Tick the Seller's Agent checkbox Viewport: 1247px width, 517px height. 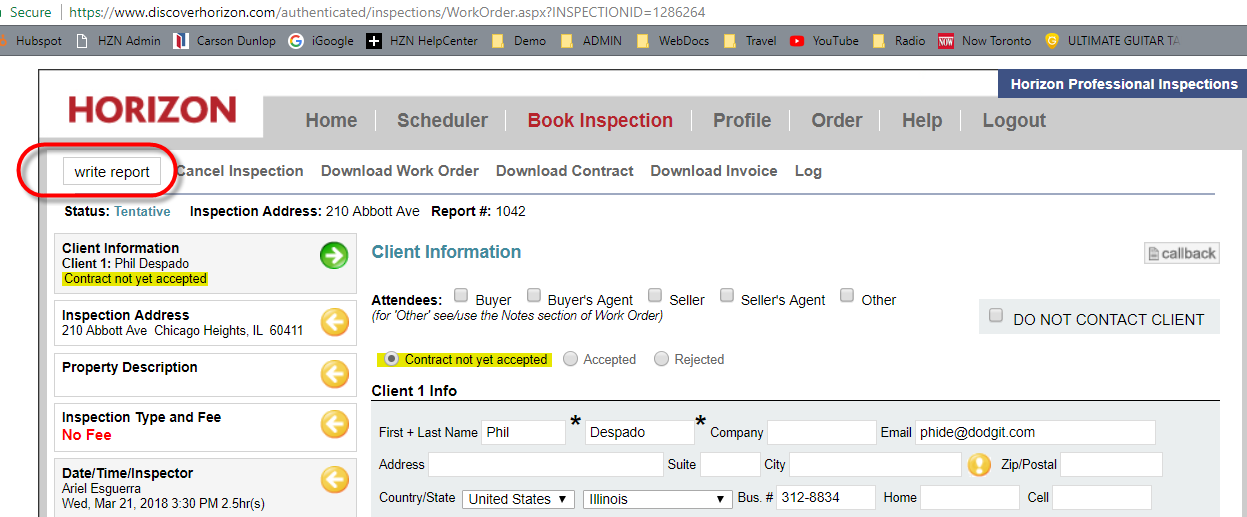[727, 296]
